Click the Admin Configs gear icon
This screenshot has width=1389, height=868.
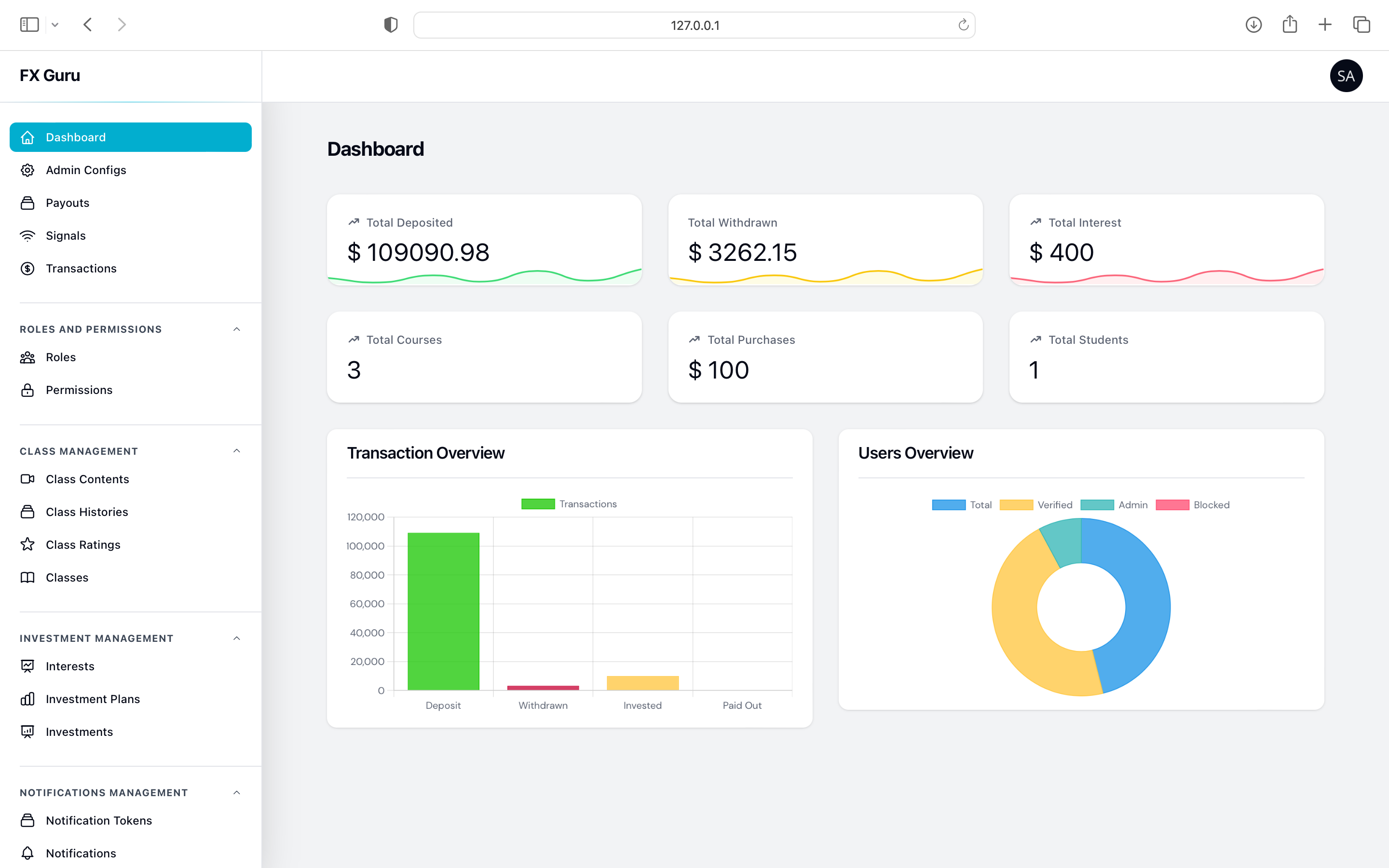click(x=27, y=170)
